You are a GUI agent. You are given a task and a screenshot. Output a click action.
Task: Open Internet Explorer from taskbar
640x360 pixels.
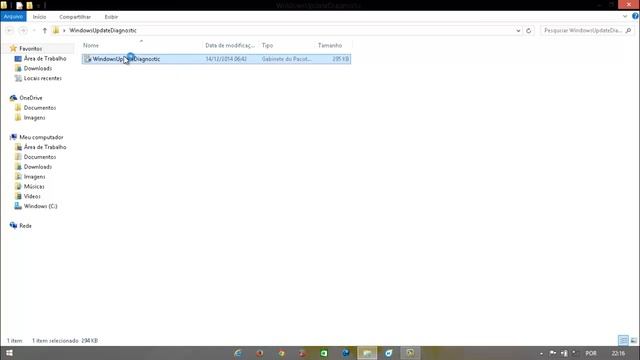pyautogui.click(x=238, y=353)
